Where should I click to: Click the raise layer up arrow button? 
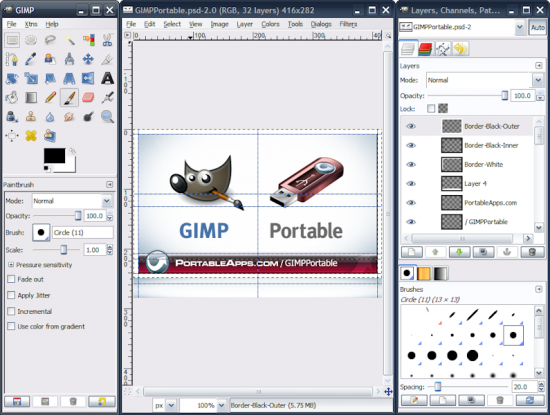coord(435,252)
